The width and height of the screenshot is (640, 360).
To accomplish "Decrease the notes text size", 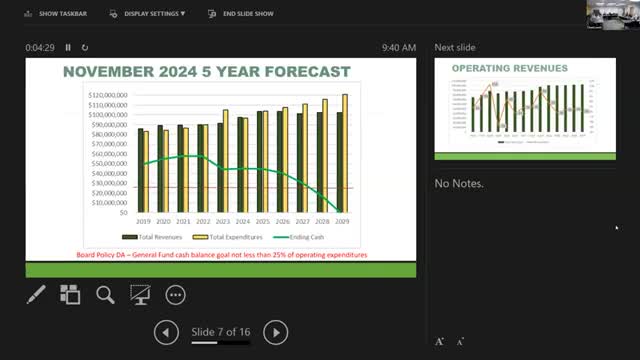I will pos(460,342).
